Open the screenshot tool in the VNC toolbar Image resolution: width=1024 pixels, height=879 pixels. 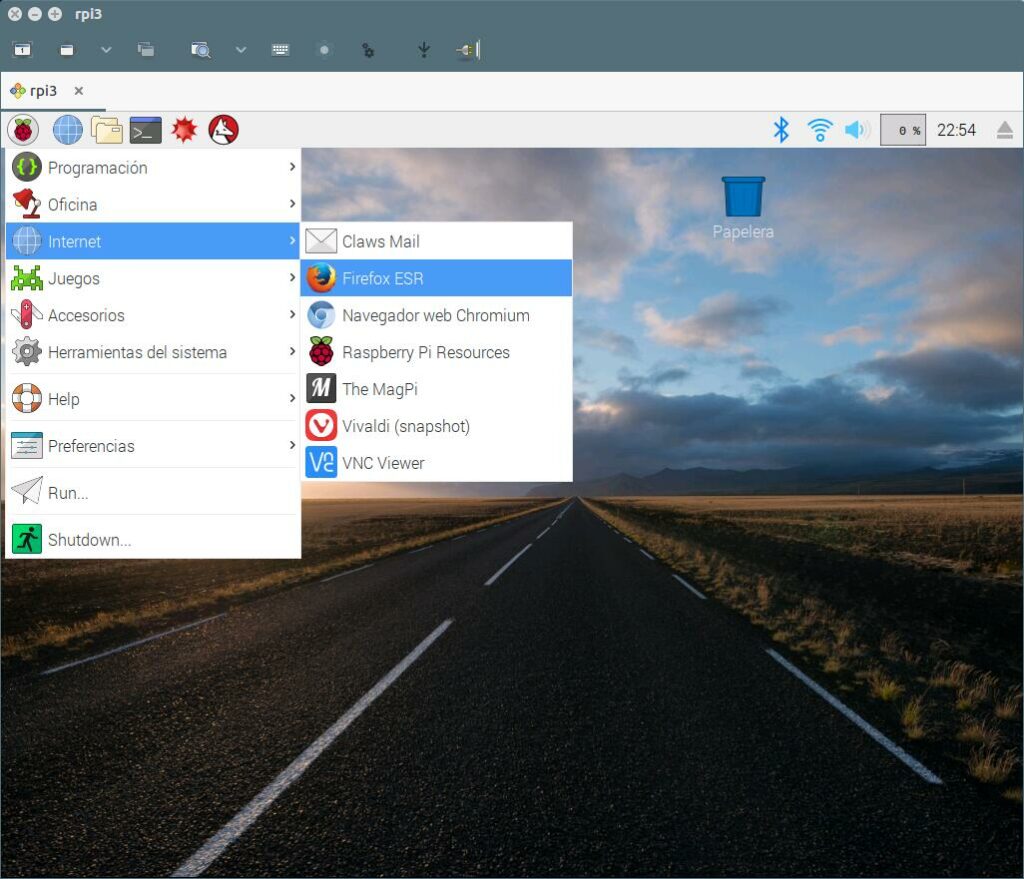(x=200, y=49)
